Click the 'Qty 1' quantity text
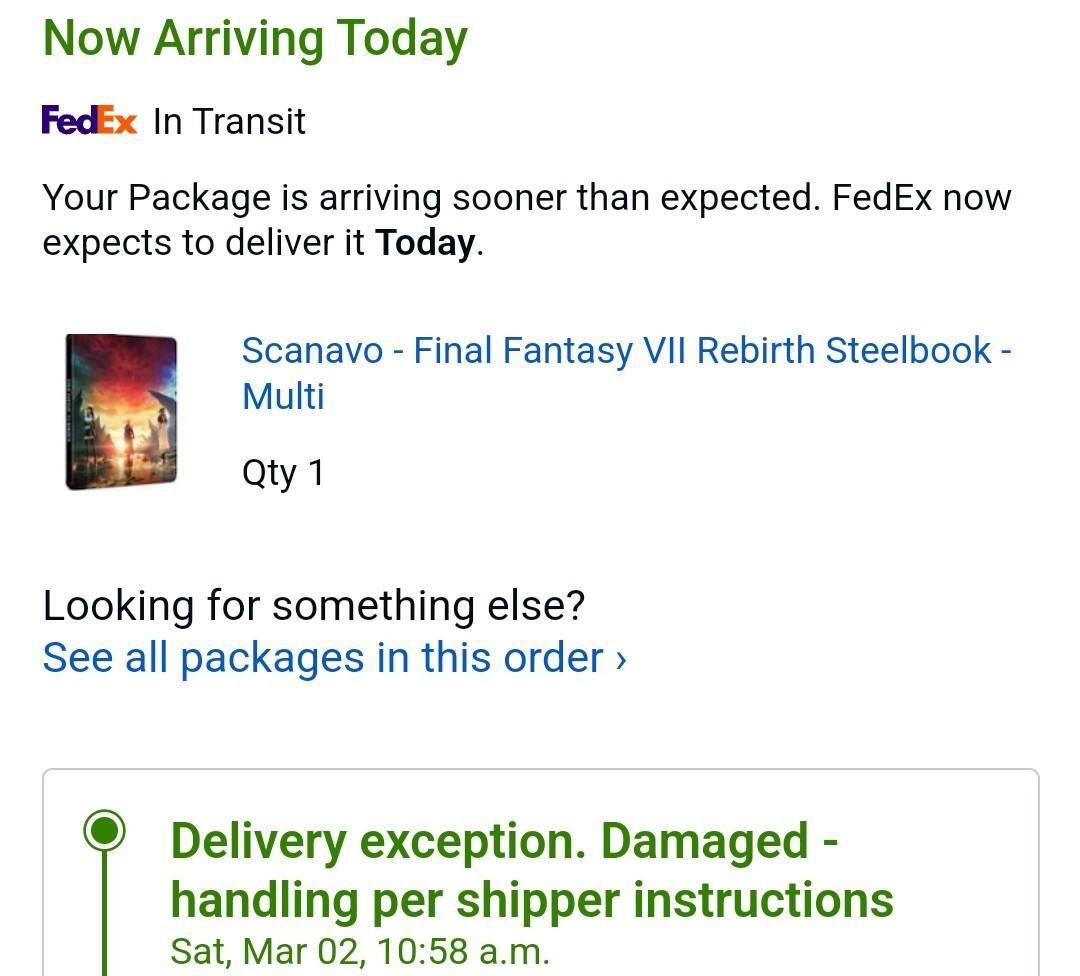Screen dimensions: 1080x976 point(283,472)
